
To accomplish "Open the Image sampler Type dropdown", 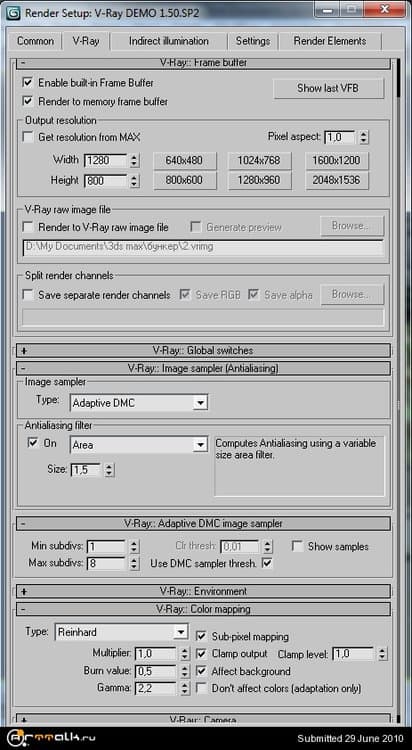I will (139, 403).
